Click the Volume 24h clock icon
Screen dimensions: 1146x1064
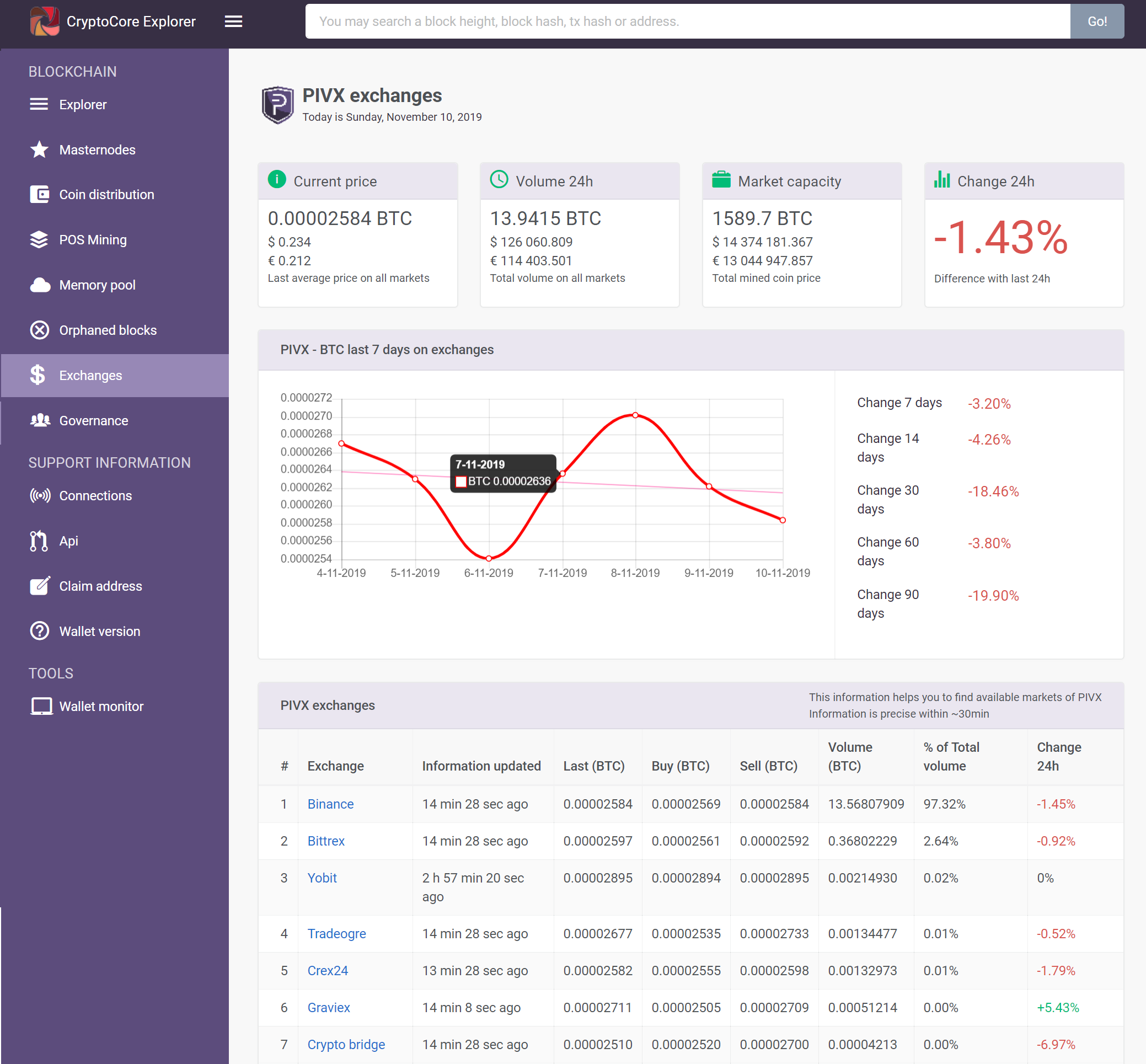tap(499, 180)
